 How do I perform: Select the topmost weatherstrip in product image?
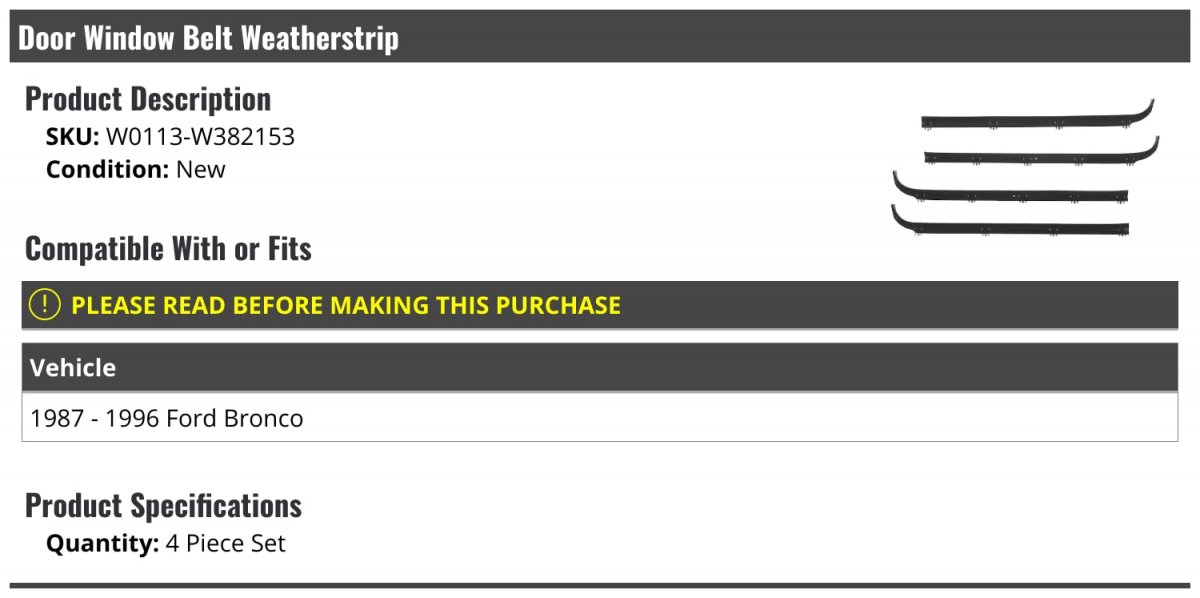coord(1038,117)
